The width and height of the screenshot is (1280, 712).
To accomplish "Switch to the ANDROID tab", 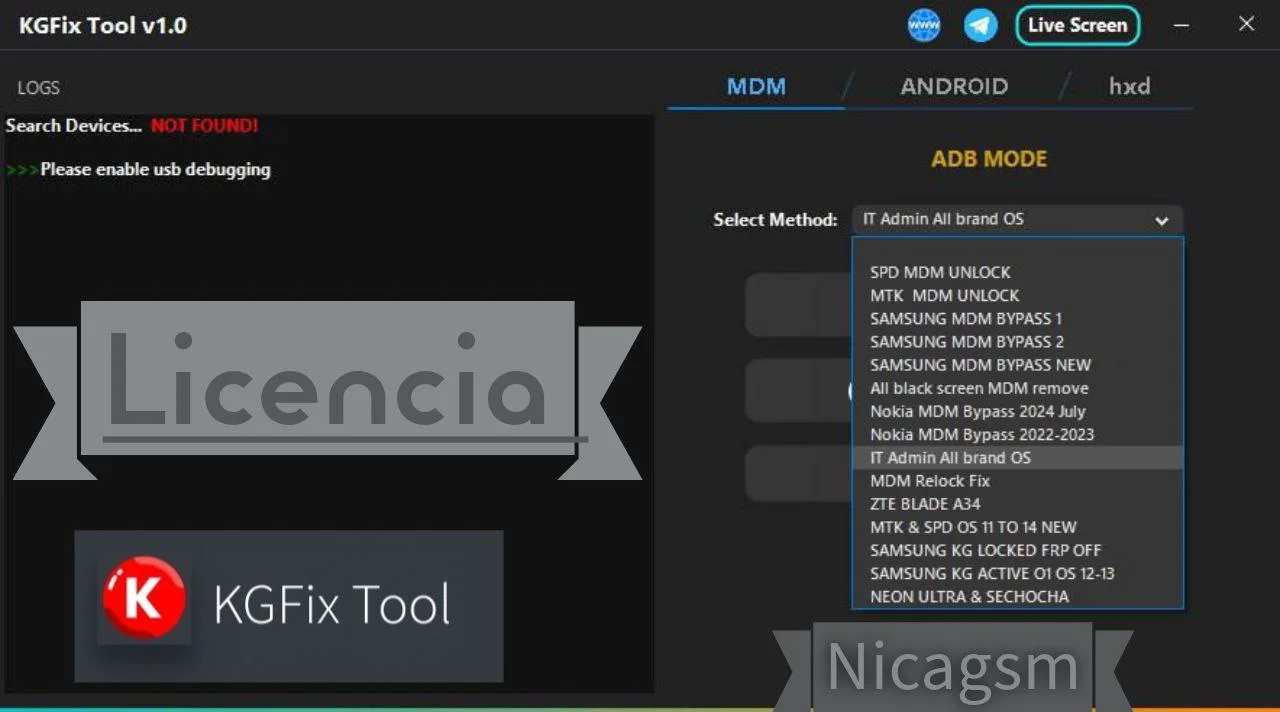I will (x=954, y=86).
